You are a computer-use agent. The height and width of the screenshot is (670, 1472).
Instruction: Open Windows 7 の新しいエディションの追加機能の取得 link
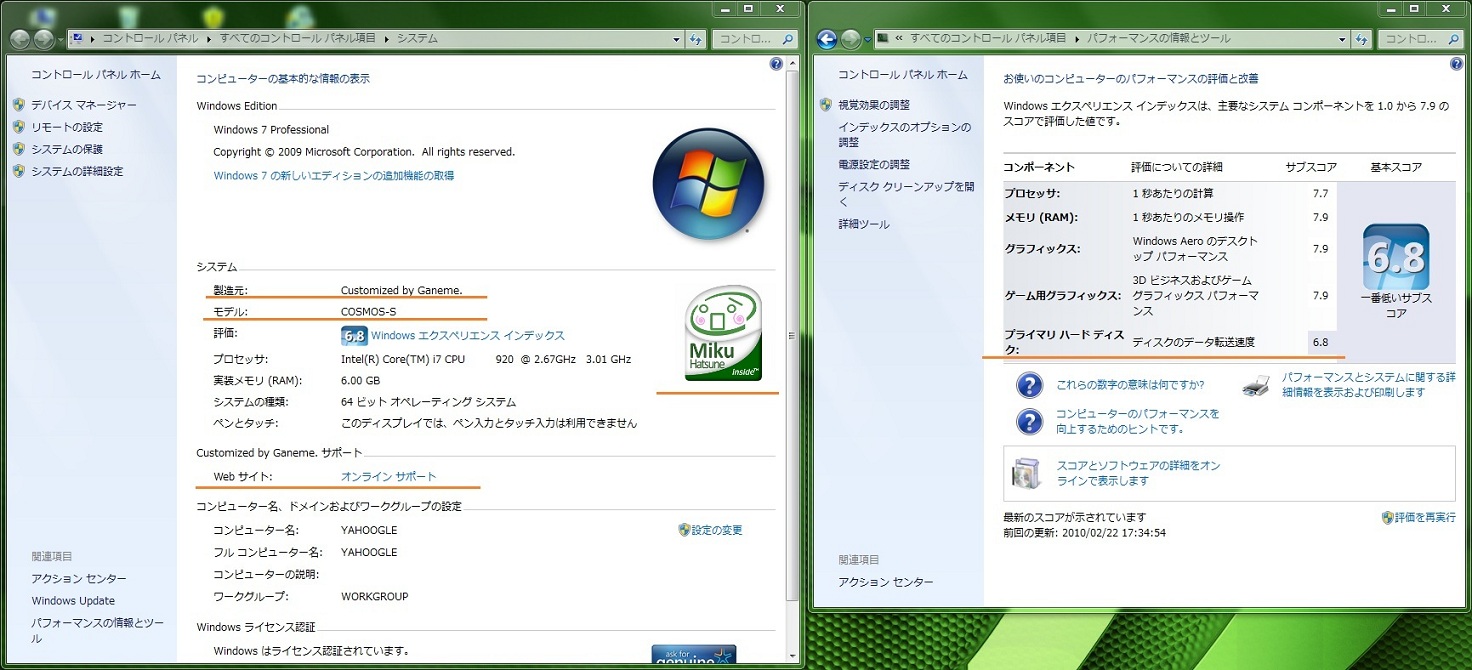pos(334,176)
